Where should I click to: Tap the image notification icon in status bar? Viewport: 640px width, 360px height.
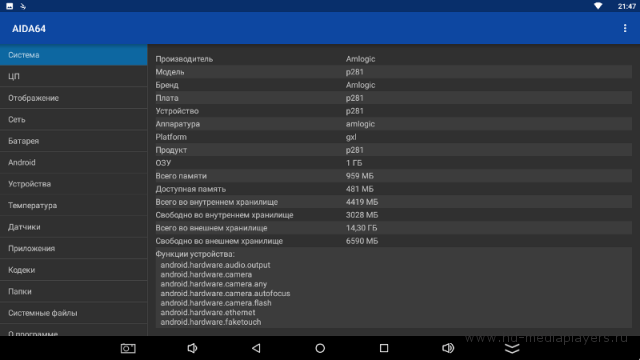click(9, 6)
